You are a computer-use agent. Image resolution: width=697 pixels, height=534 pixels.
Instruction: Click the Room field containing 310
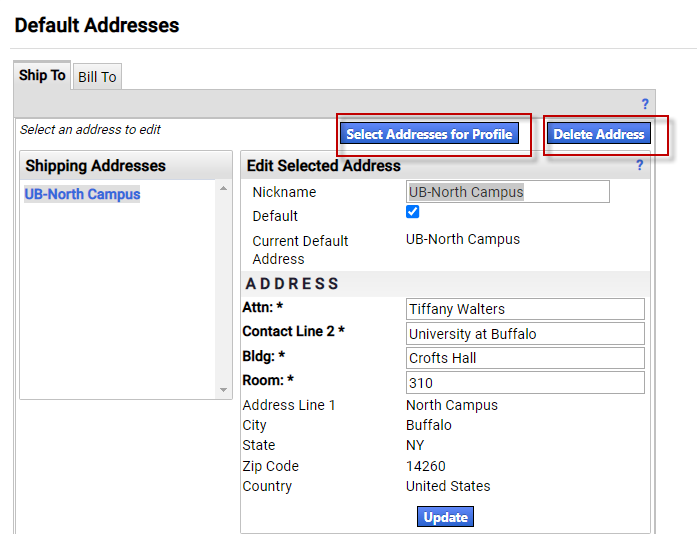[x=525, y=382]
